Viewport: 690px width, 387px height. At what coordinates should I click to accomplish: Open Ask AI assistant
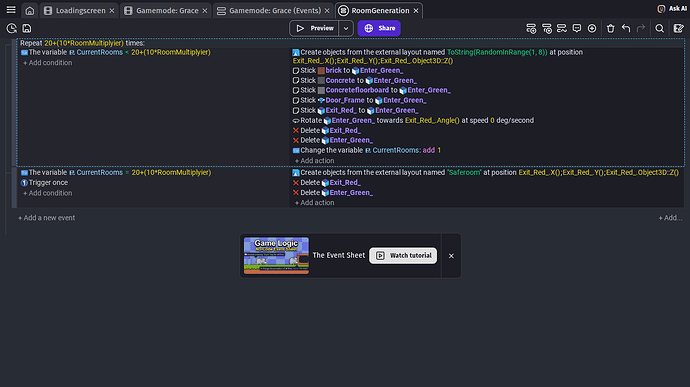[672, 9]
